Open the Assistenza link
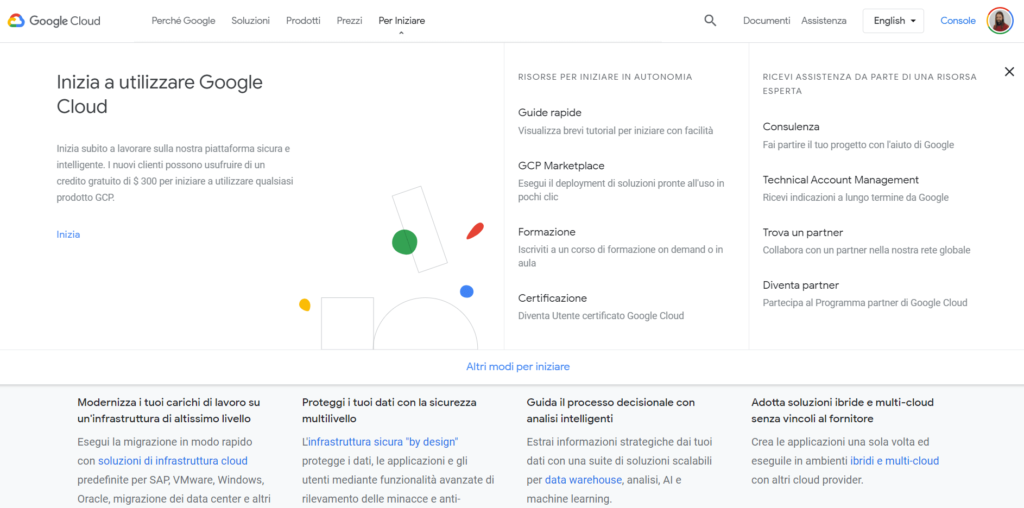The image size is (1024, 508). 824,21
